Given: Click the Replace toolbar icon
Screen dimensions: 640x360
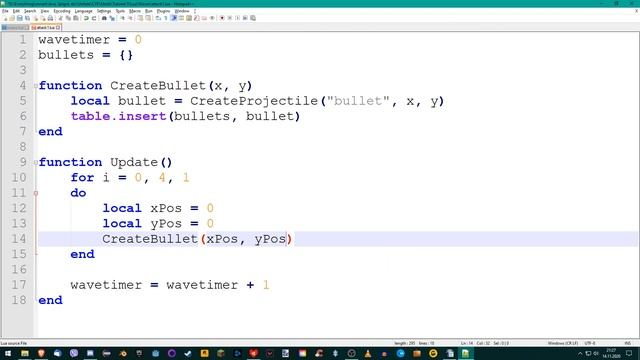Looking at the screenshot, I should (112, 18).
